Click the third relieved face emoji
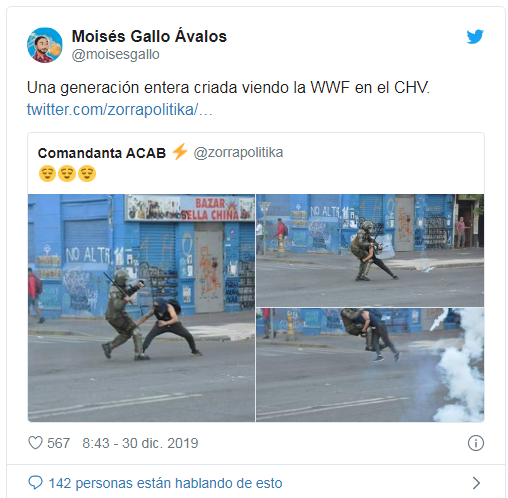The width and height of the screenshot is (508, 498). (87, 174)
